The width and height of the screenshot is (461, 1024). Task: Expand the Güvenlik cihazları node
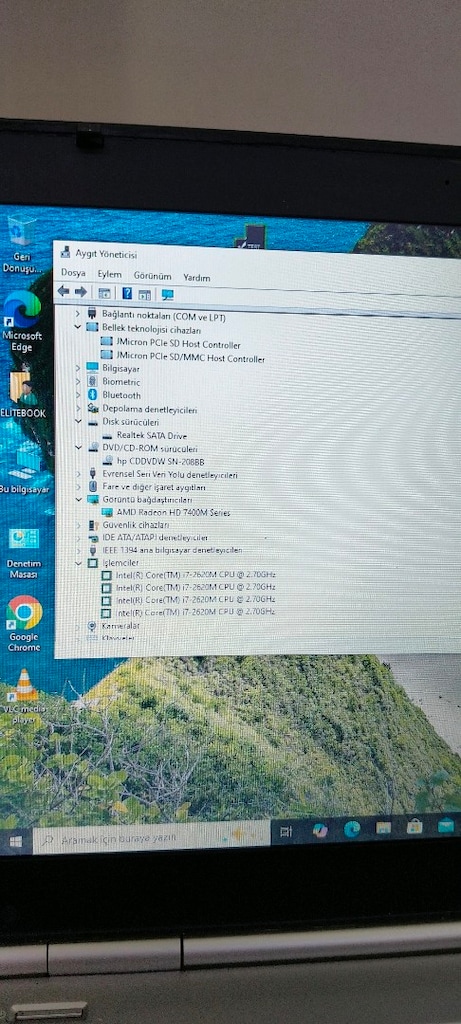(x=78, y=524)
